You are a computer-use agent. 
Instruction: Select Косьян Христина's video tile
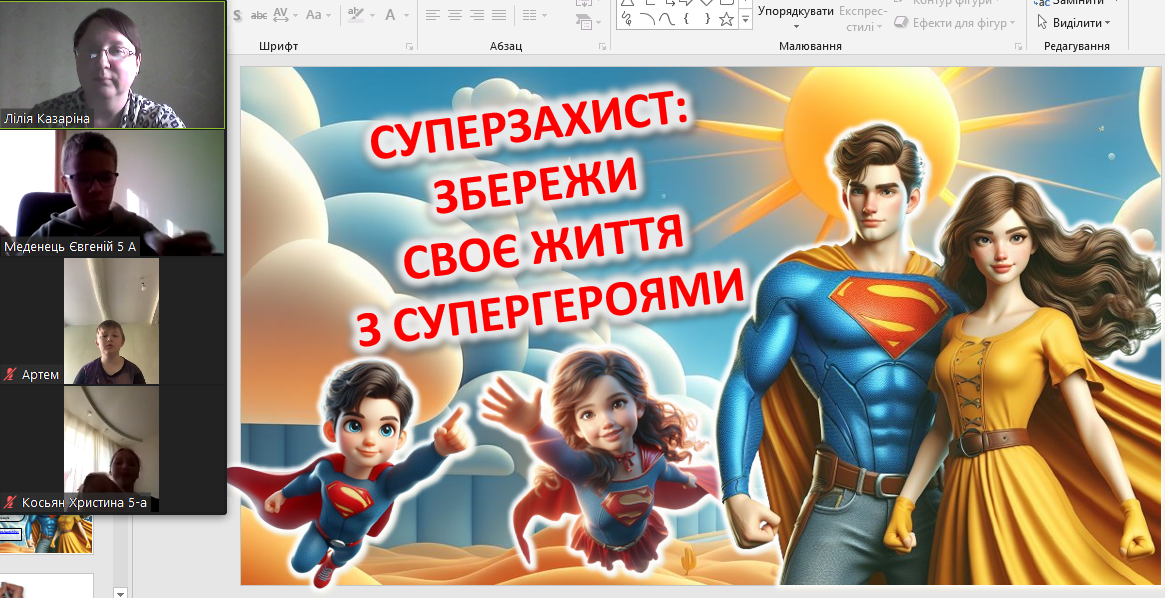pos(112,449)
